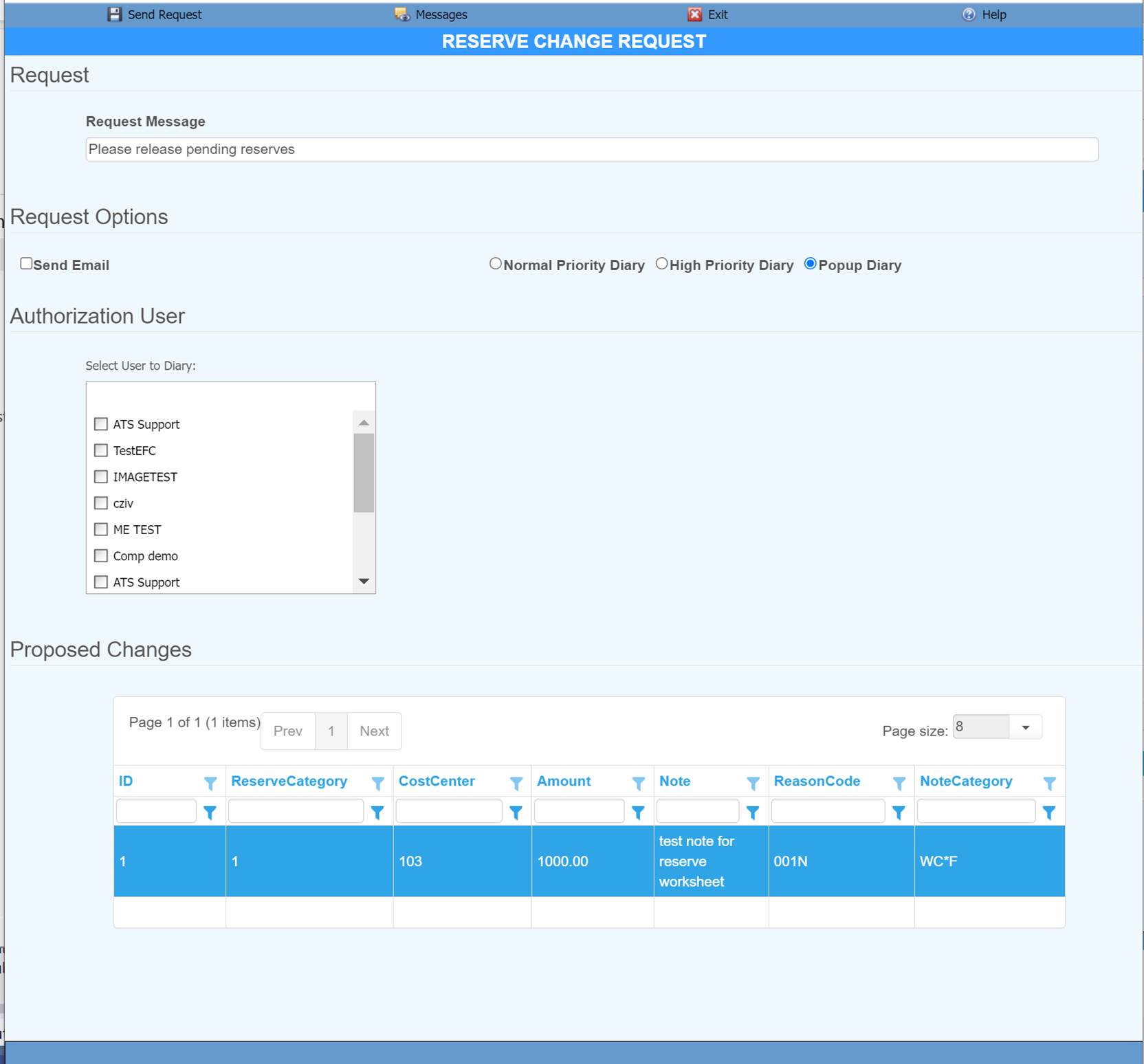Click the ReasonCode column filter funnel icon
Image resolution: width=1144 pixels, height=1064 pixels.
(x=900, y=783)
